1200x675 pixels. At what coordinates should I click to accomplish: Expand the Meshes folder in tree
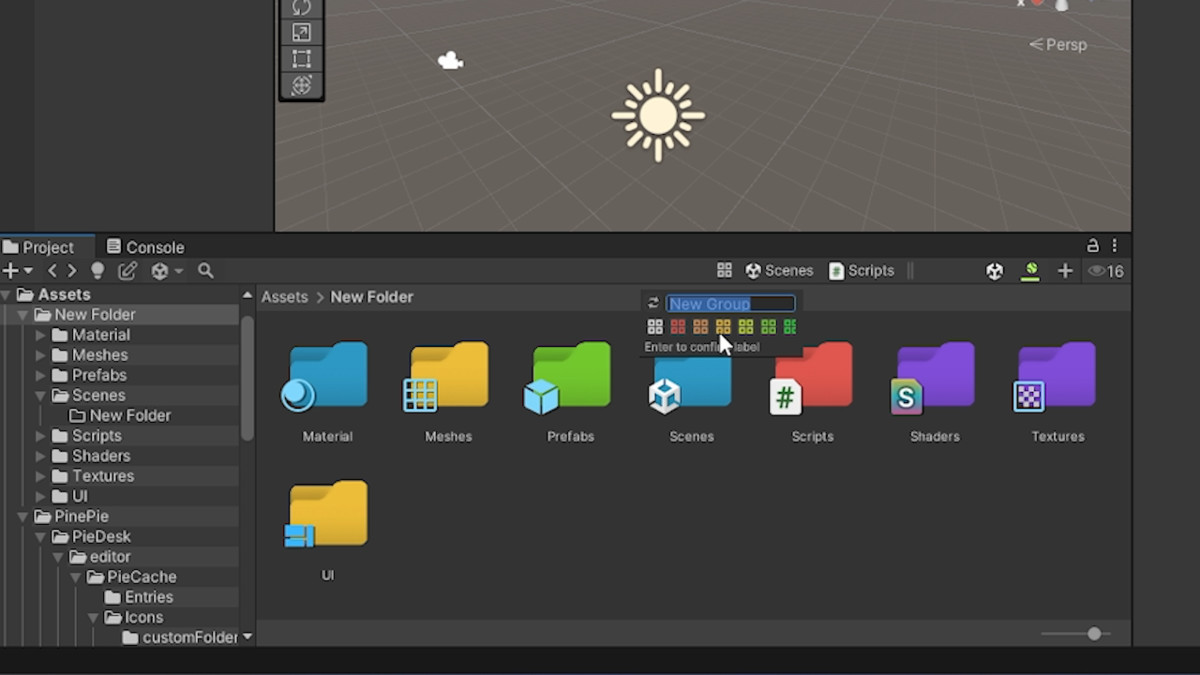41,355
